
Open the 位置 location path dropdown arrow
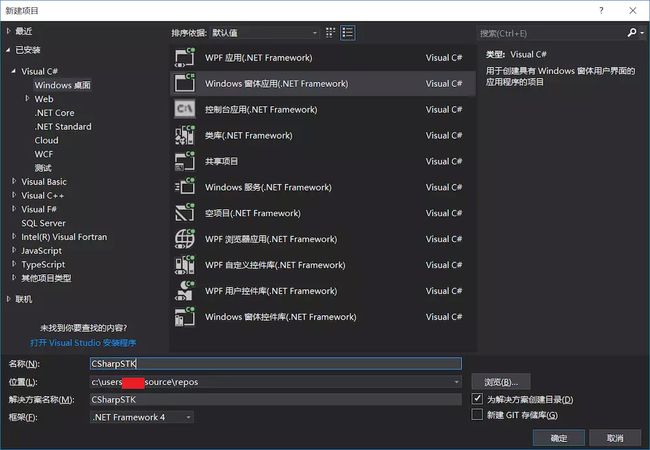(456, 382)
